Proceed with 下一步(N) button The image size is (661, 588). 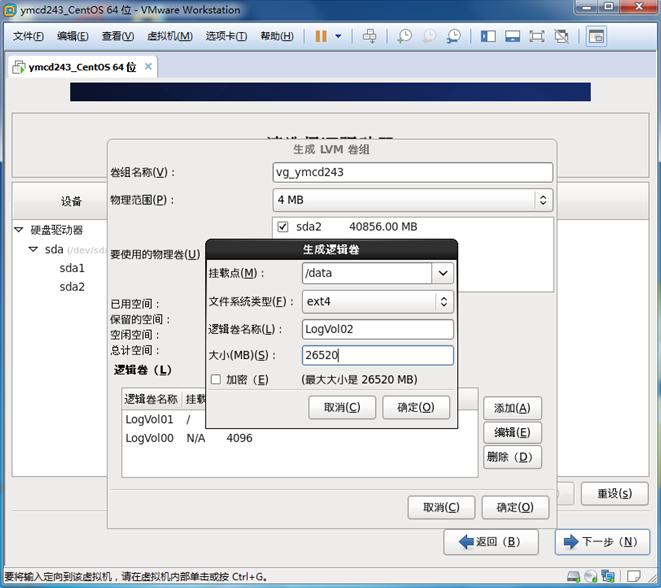click(x=602, y=542)
